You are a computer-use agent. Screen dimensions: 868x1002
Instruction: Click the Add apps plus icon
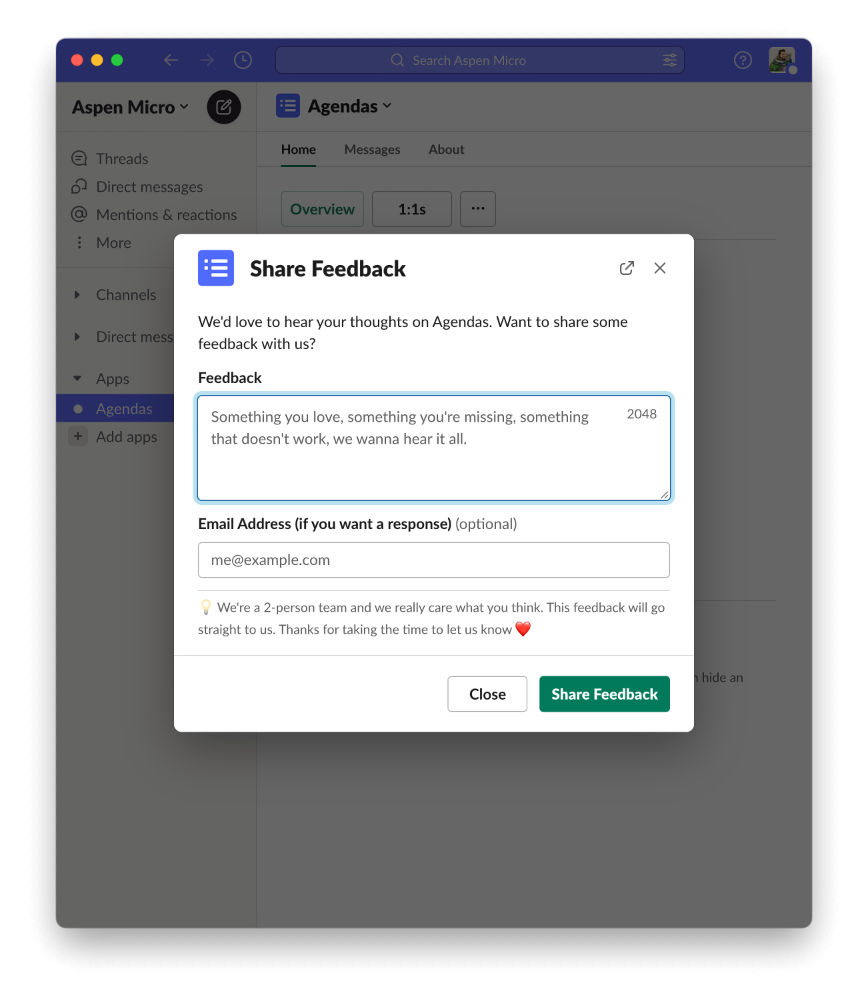pyautogui.click(x=78, y=437)
